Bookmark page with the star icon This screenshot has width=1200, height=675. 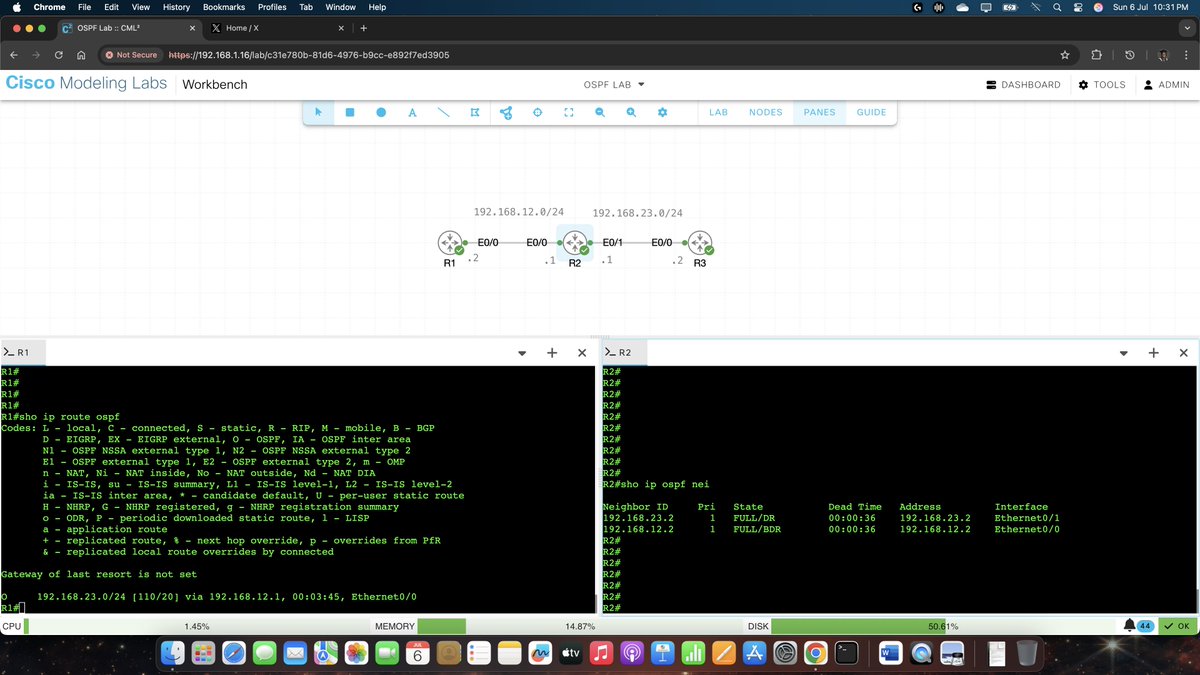pyautogui.click(x=1065, y=55)
